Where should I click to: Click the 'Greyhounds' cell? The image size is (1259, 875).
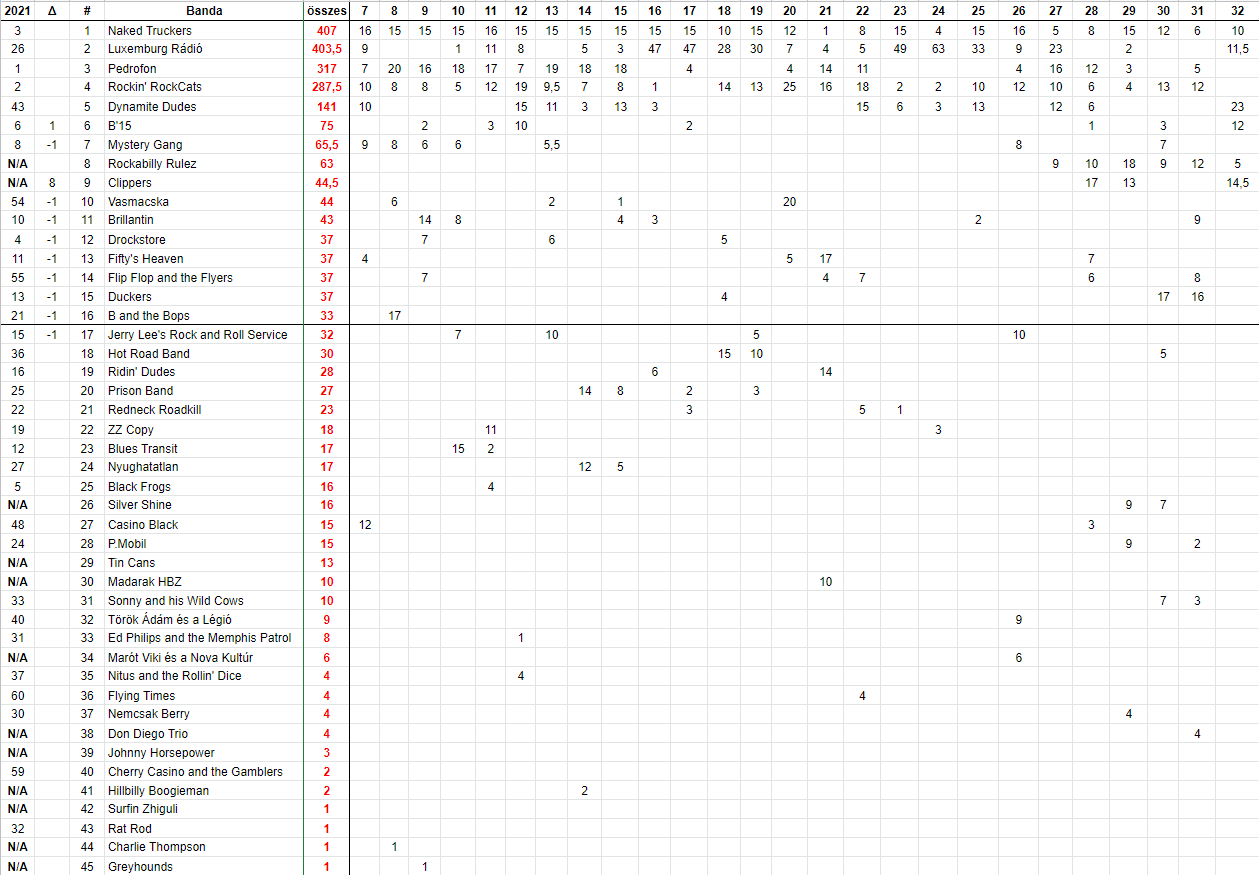point(204,867)
